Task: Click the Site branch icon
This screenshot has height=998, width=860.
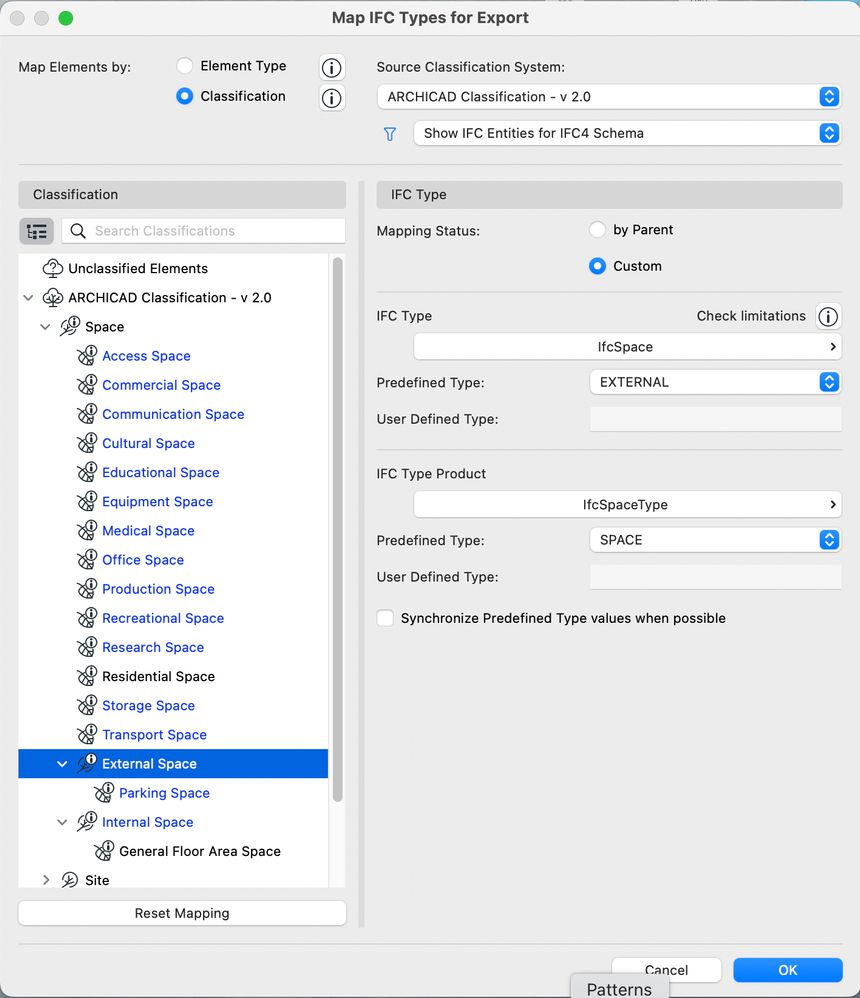Action: coord(69,880)
